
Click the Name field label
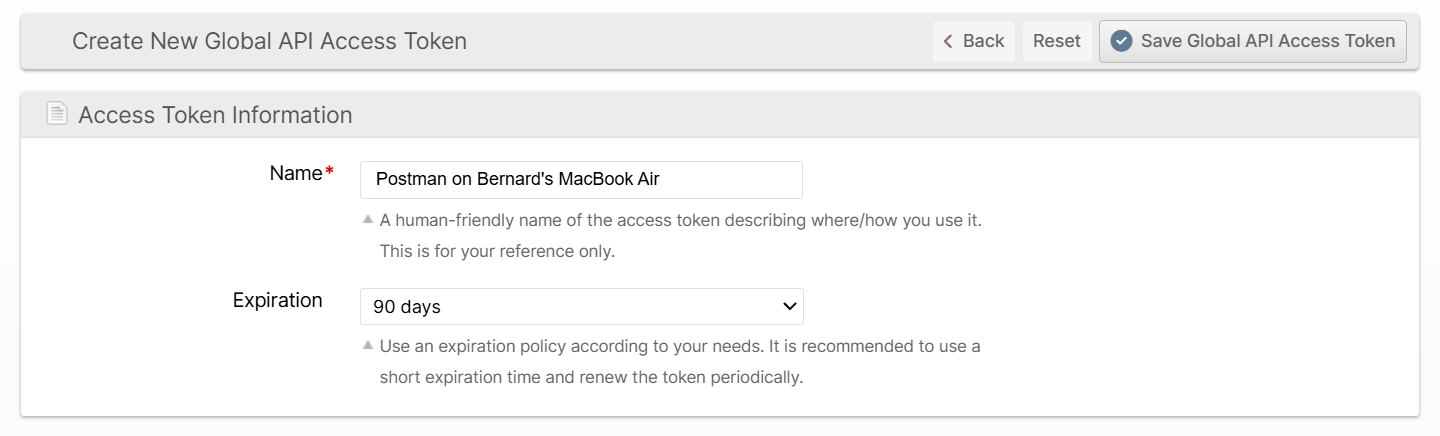point(296,173)
